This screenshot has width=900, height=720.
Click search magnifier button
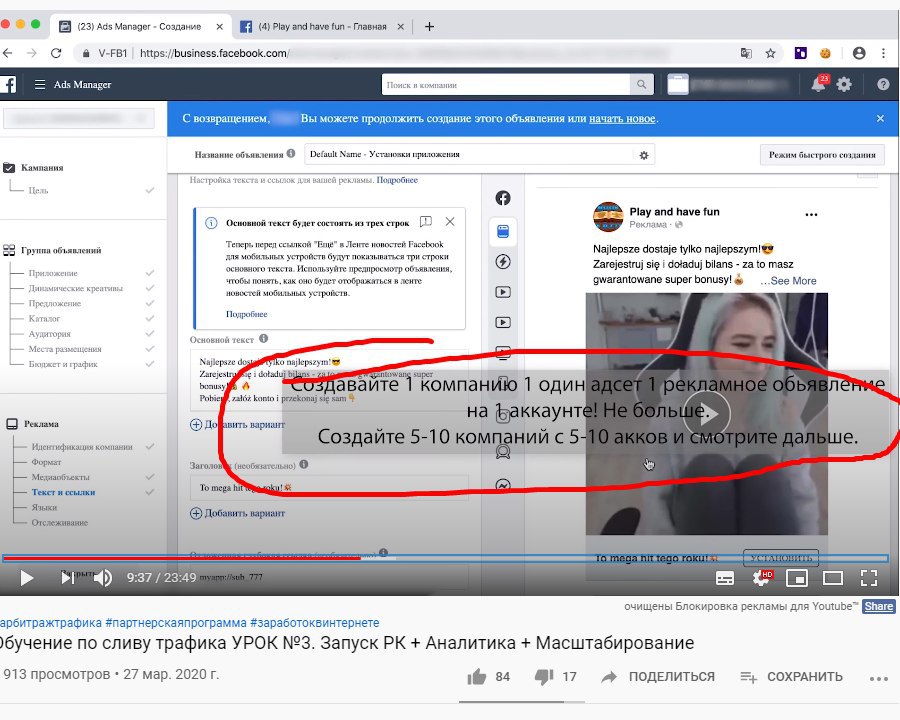641,84
